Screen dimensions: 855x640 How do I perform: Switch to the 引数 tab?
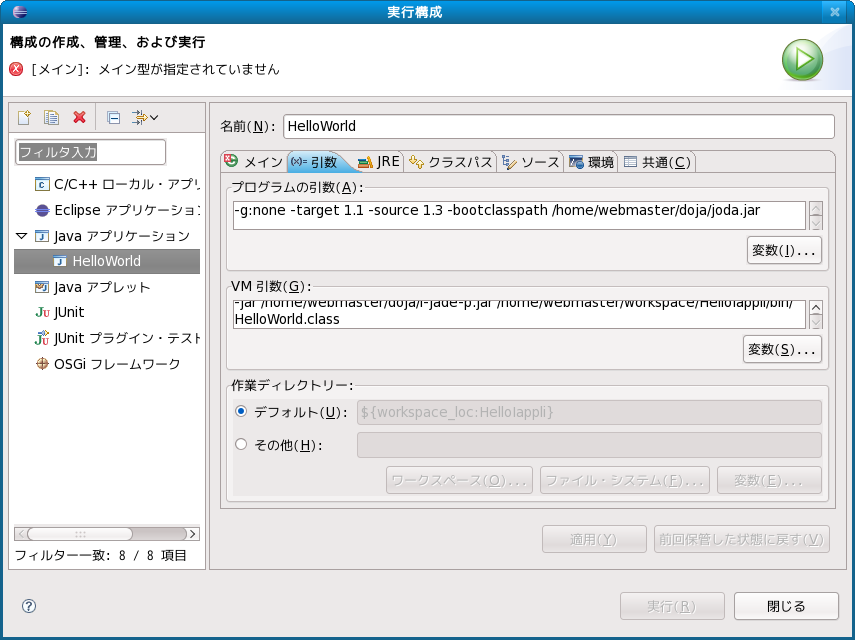[x=314, y=162]
